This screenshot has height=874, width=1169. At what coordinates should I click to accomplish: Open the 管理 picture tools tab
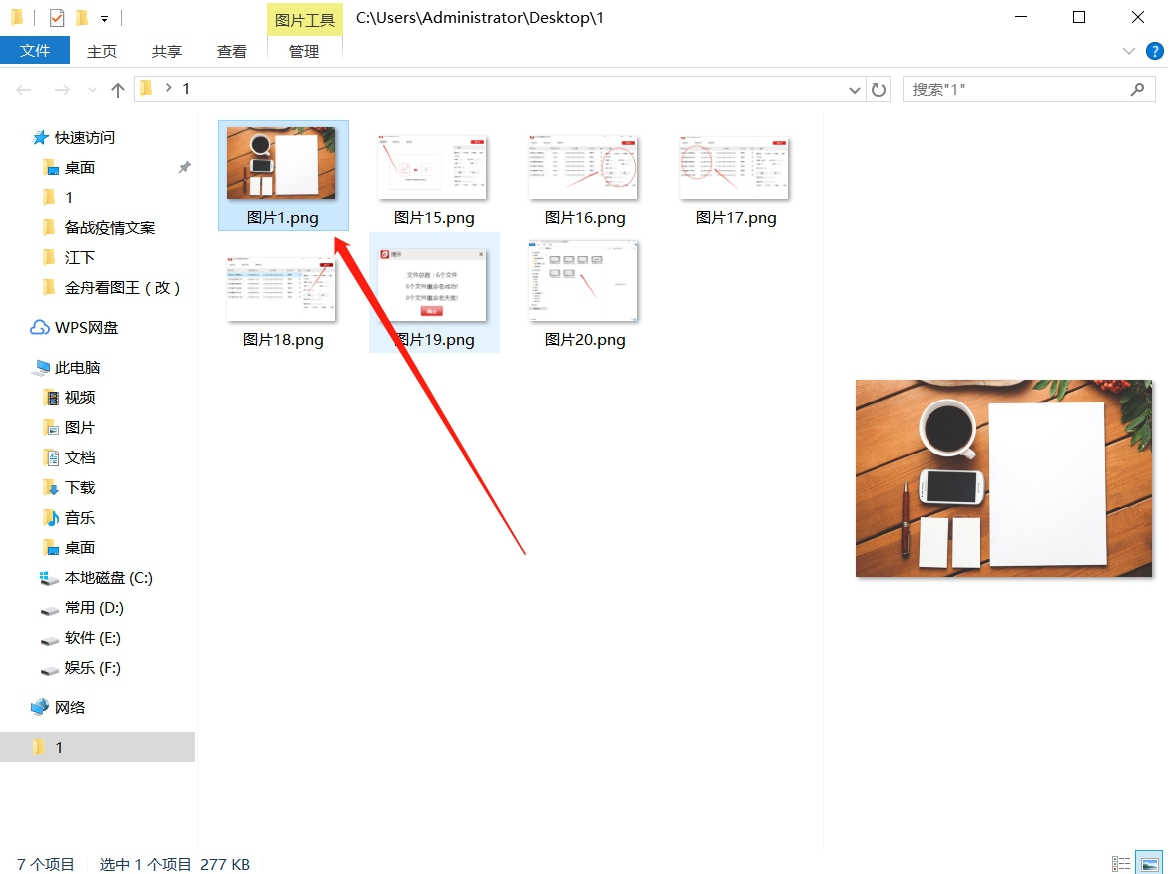pos(303,51)
